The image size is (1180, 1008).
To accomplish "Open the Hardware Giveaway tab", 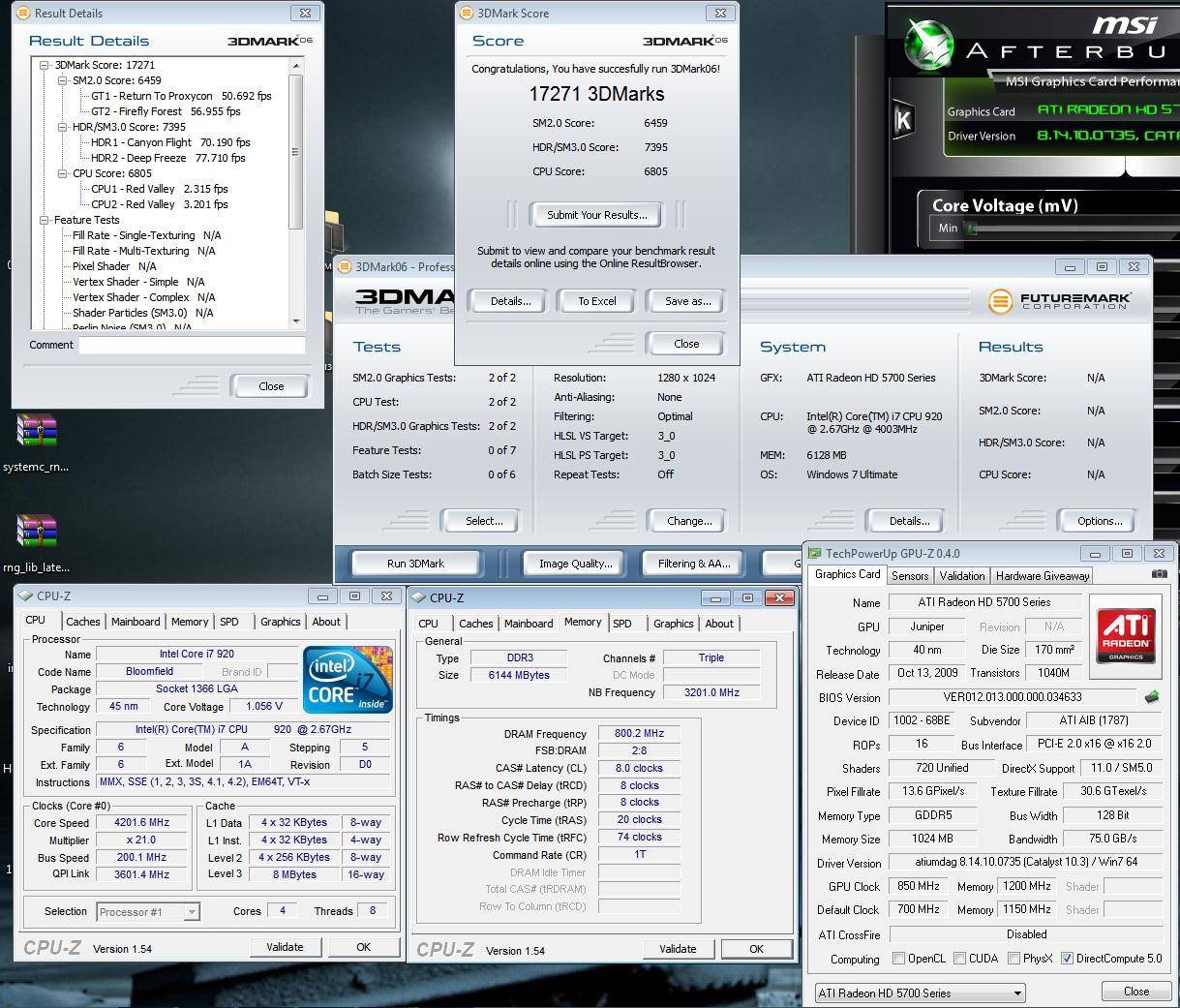I will [1043, 575].
